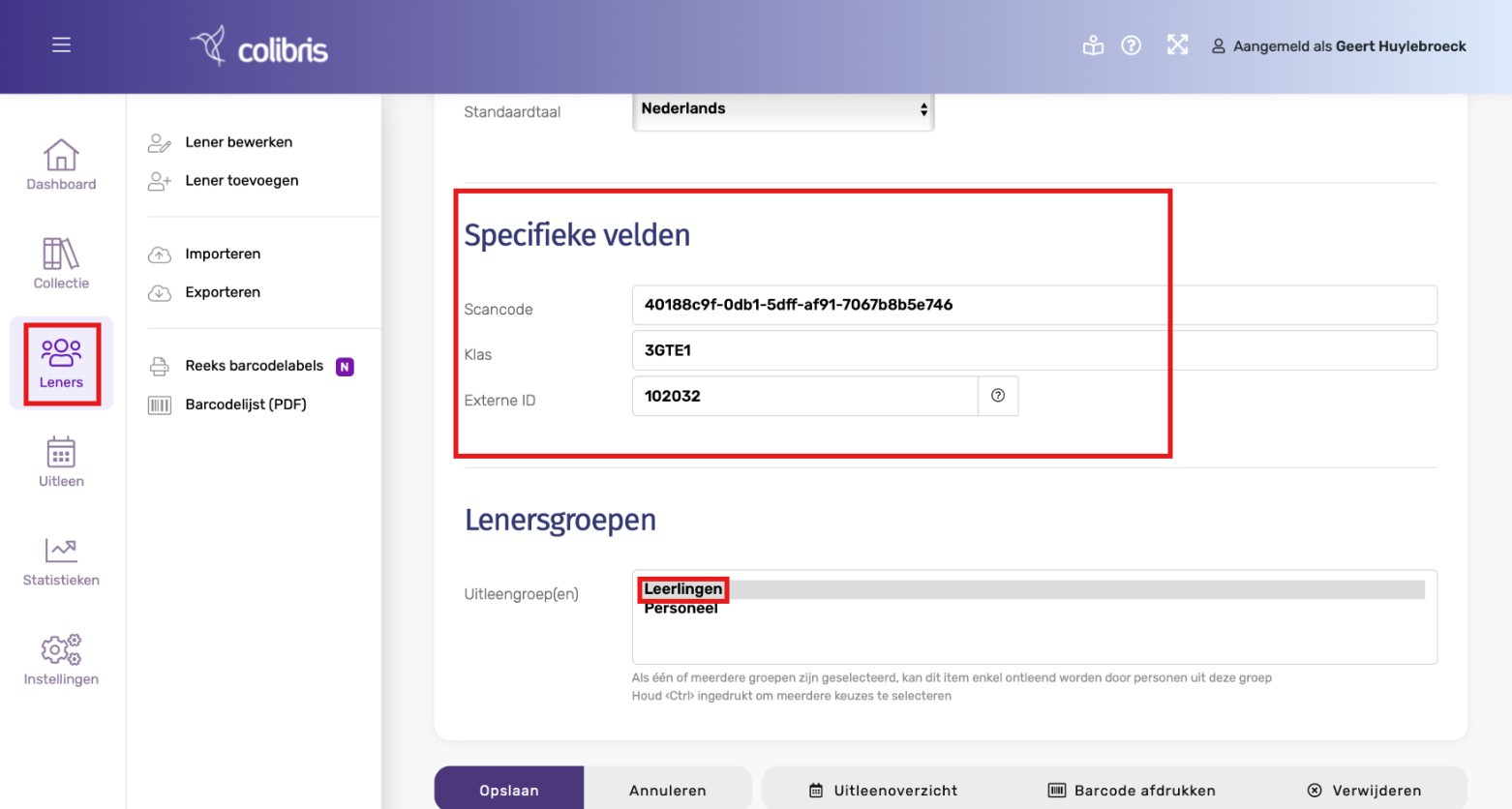Image resolution: width=1512 pixels, height=809 pixels.
Task: Select Lener bewerken menu item
Action: coord(239,142)
